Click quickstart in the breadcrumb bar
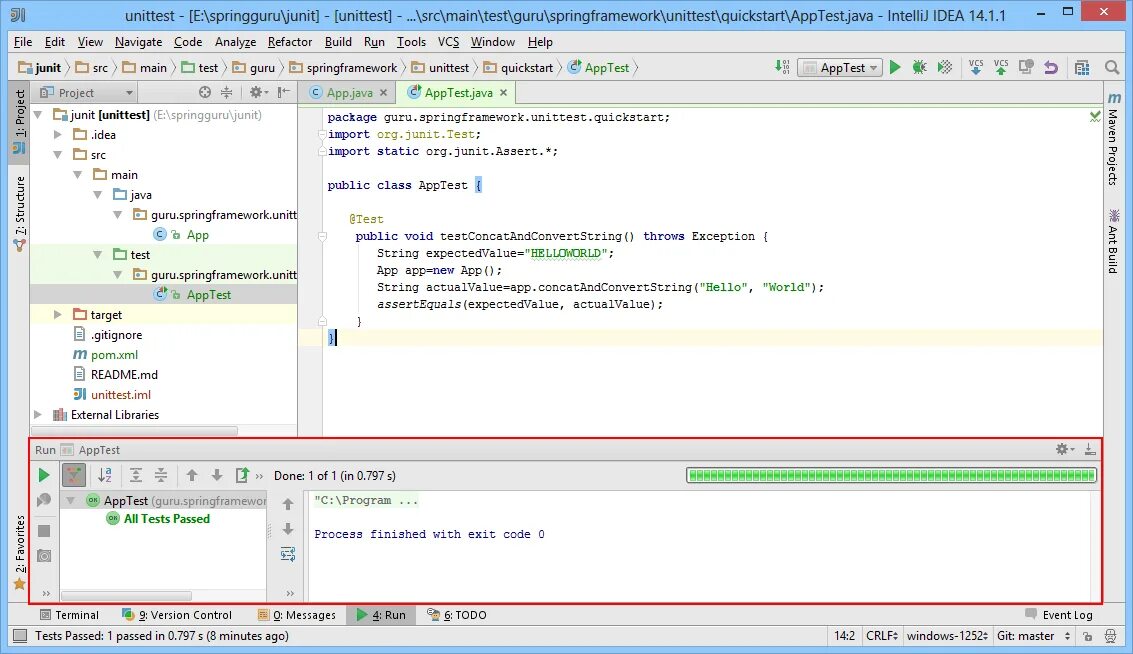The width and height of the screenshot is (1133, 654). 519,67
